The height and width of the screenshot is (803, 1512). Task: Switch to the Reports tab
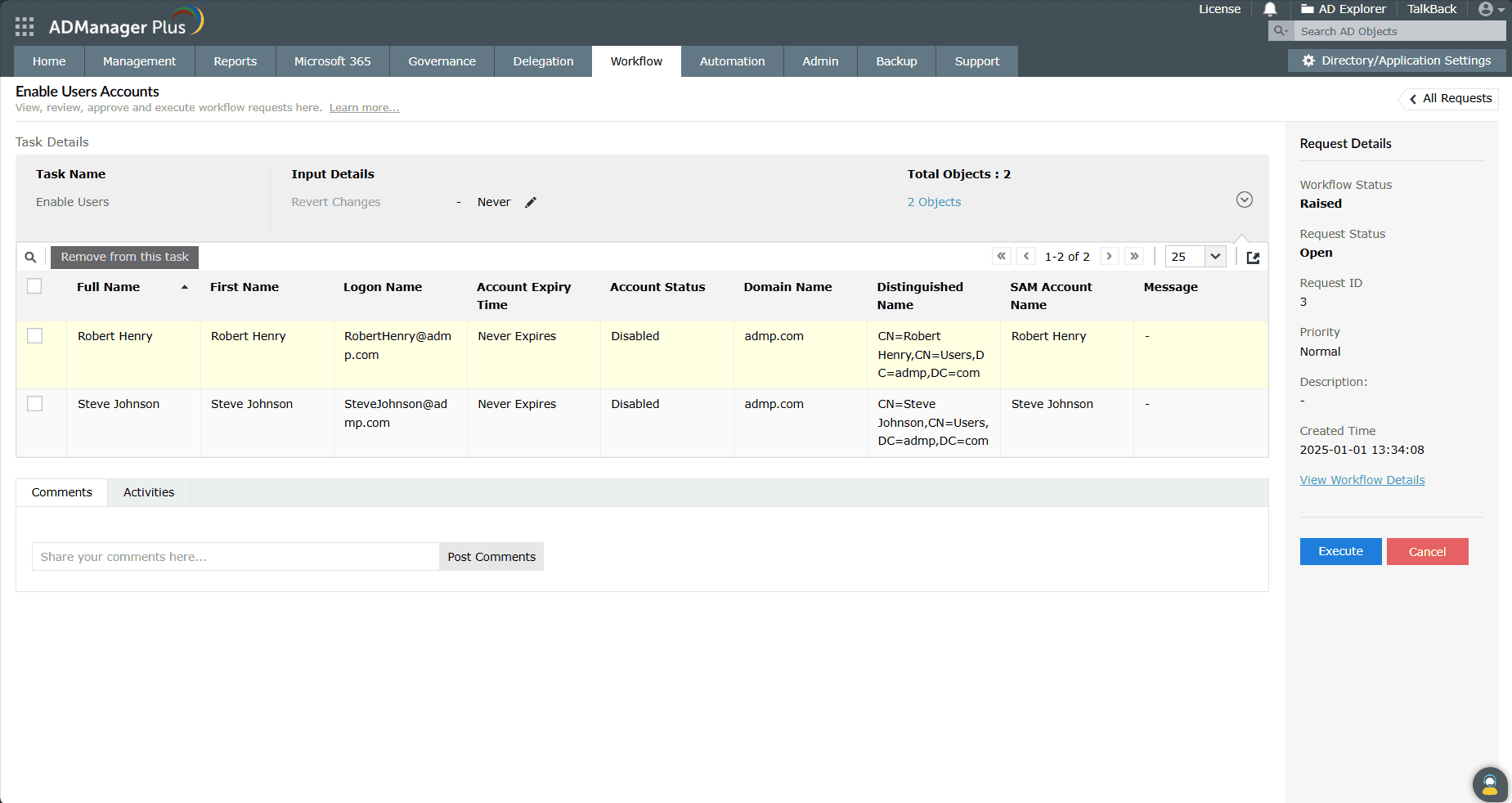(236, 61)
